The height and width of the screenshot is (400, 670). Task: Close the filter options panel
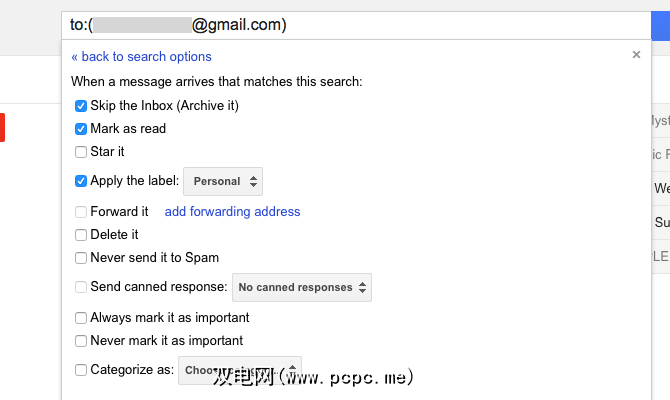point(636,55)
